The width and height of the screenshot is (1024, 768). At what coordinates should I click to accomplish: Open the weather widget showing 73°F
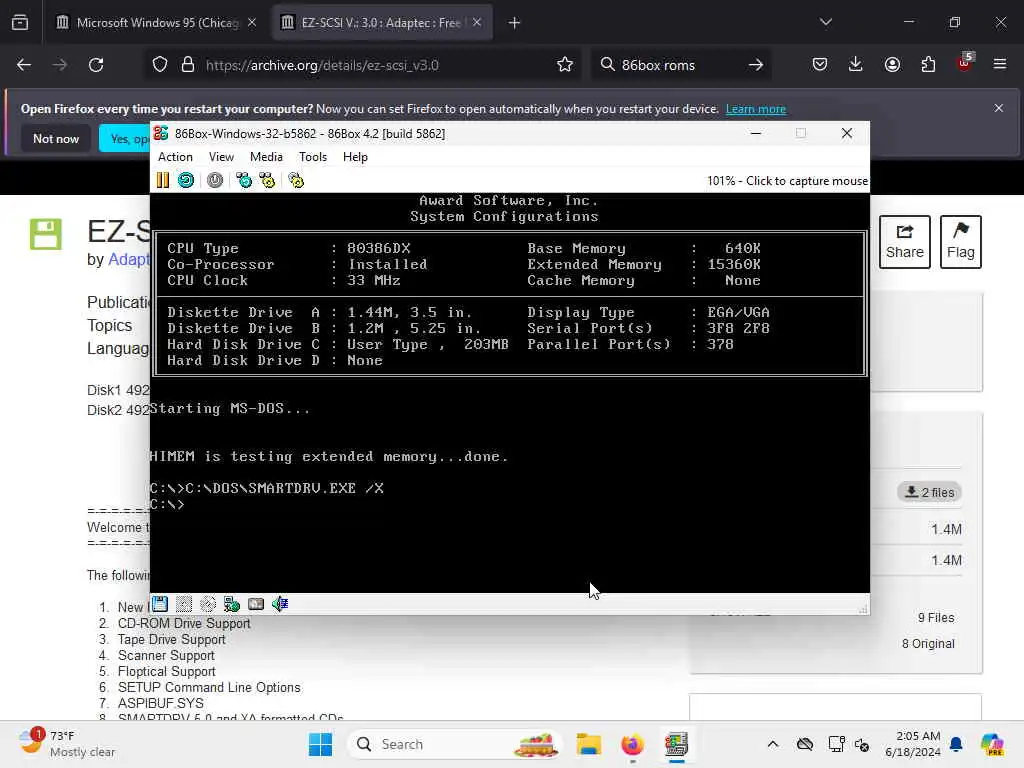coord(67,744)
